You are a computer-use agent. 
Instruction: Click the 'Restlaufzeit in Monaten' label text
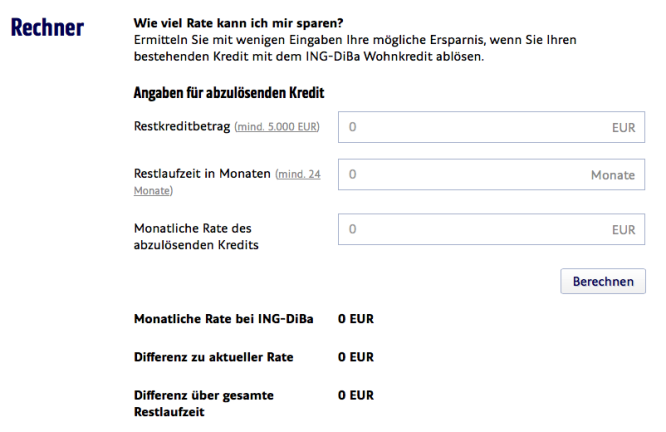202,174
